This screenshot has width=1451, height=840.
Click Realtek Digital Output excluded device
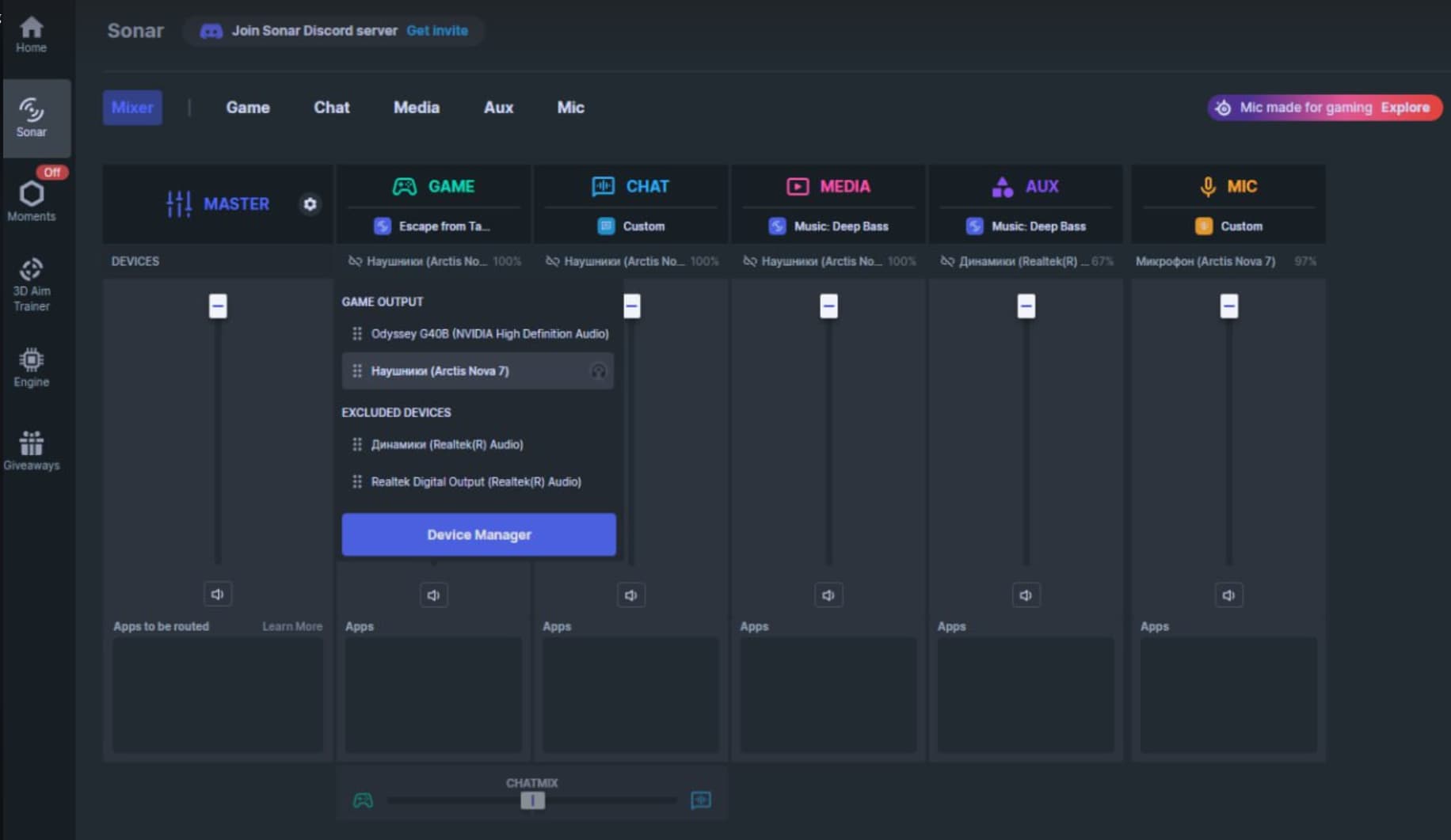click(478, 482)
